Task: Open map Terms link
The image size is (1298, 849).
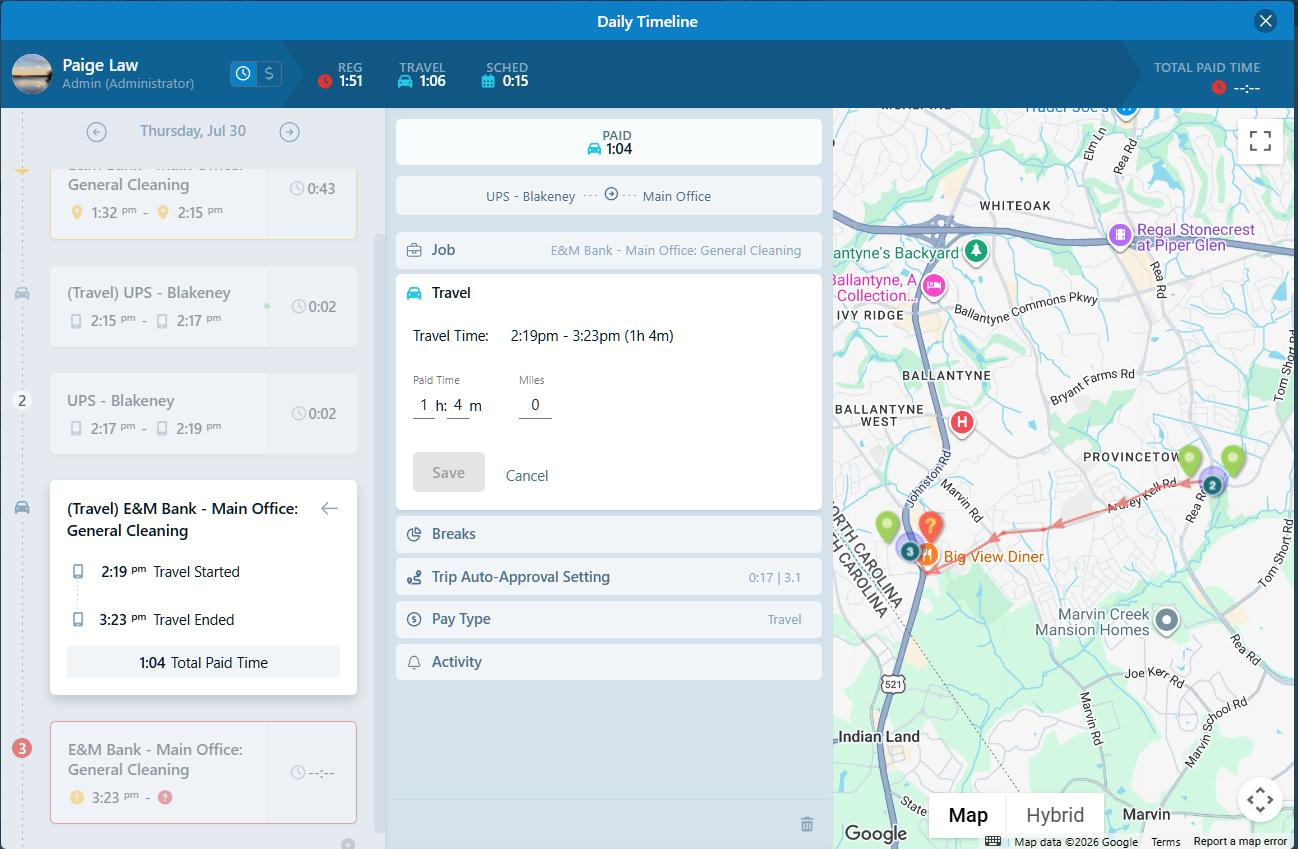Action: [x=1165, y=842]
